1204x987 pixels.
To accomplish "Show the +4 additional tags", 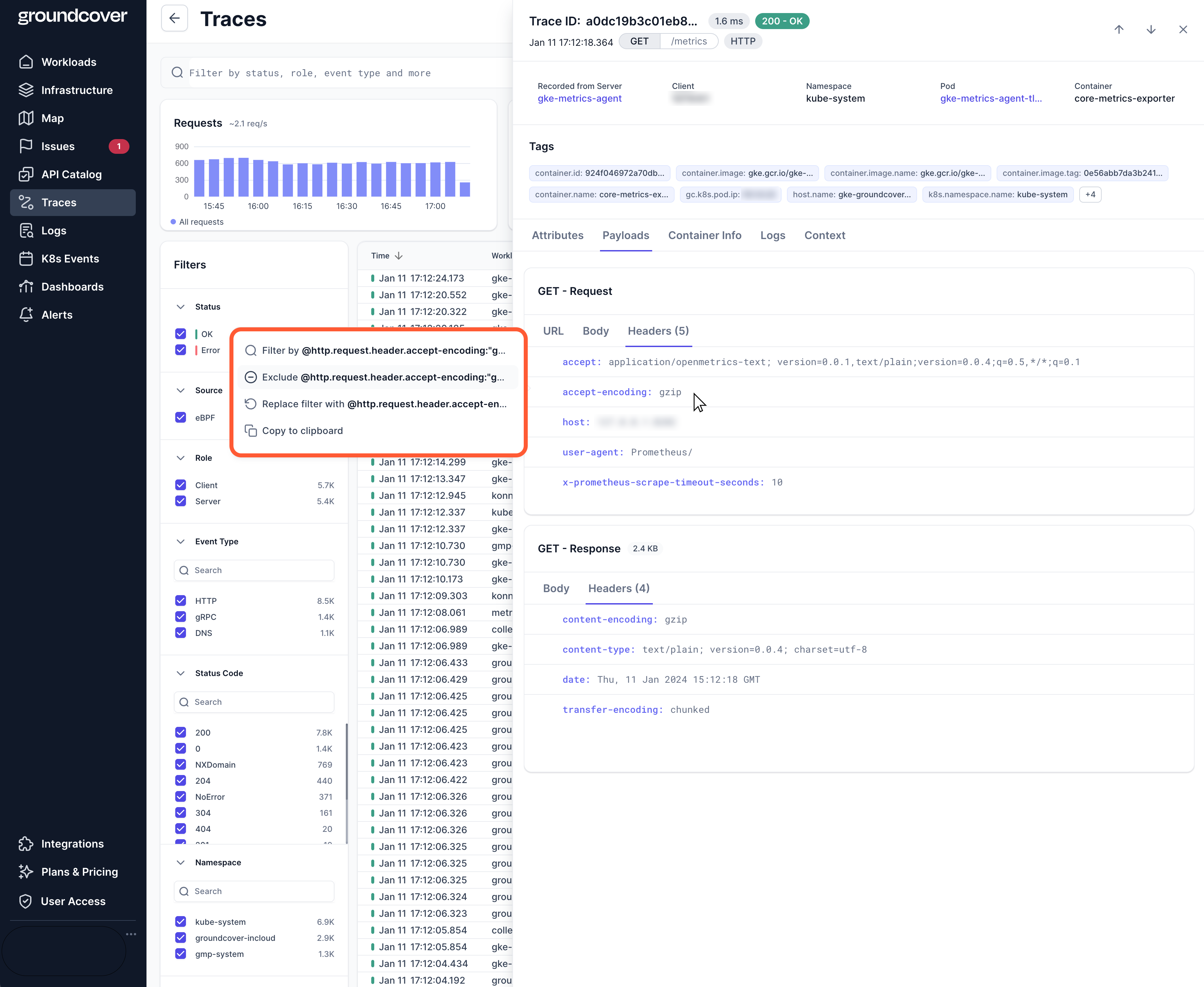I will point(1090,195).
